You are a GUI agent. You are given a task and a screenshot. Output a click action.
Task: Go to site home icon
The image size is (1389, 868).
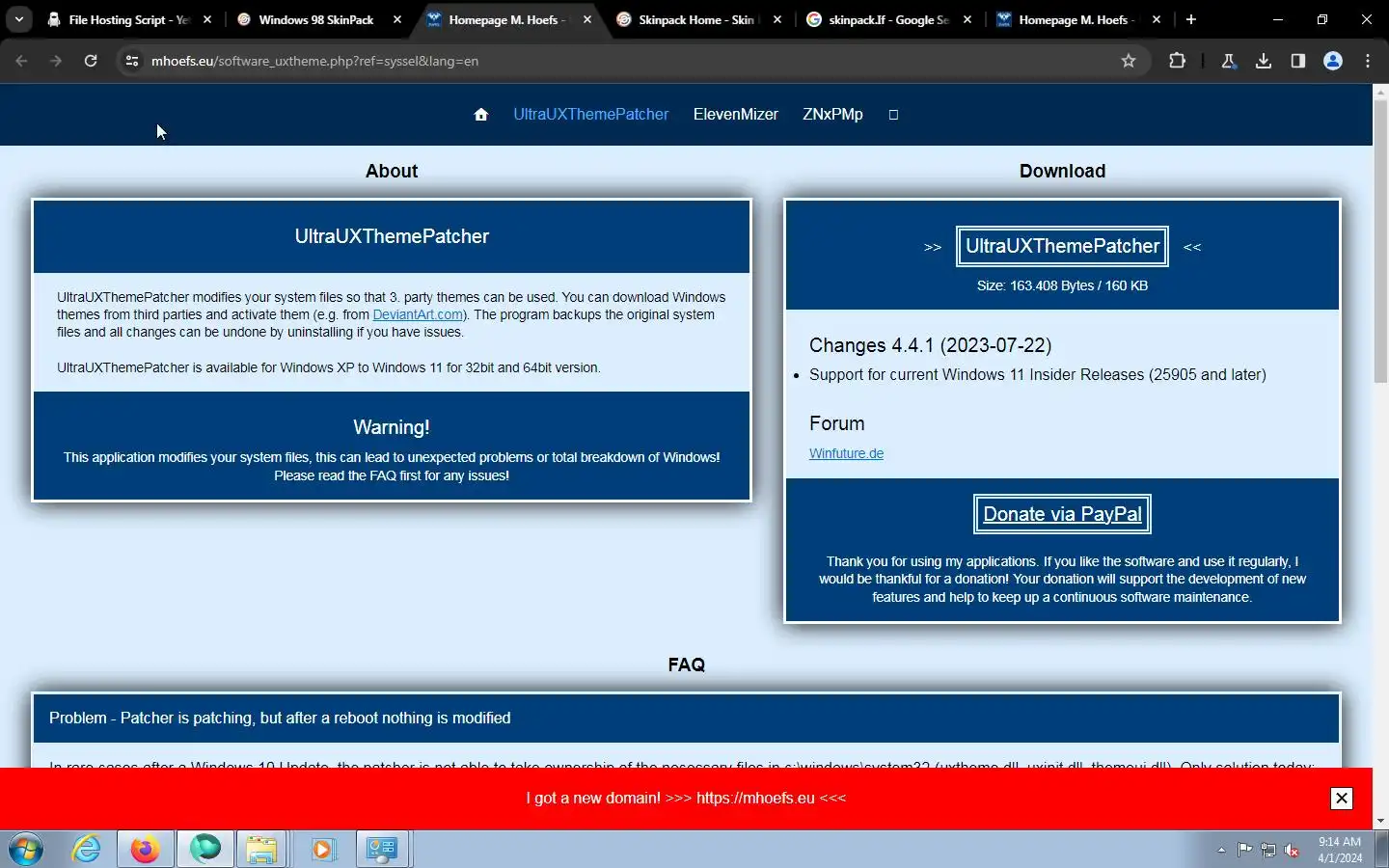tap(481, 115)
